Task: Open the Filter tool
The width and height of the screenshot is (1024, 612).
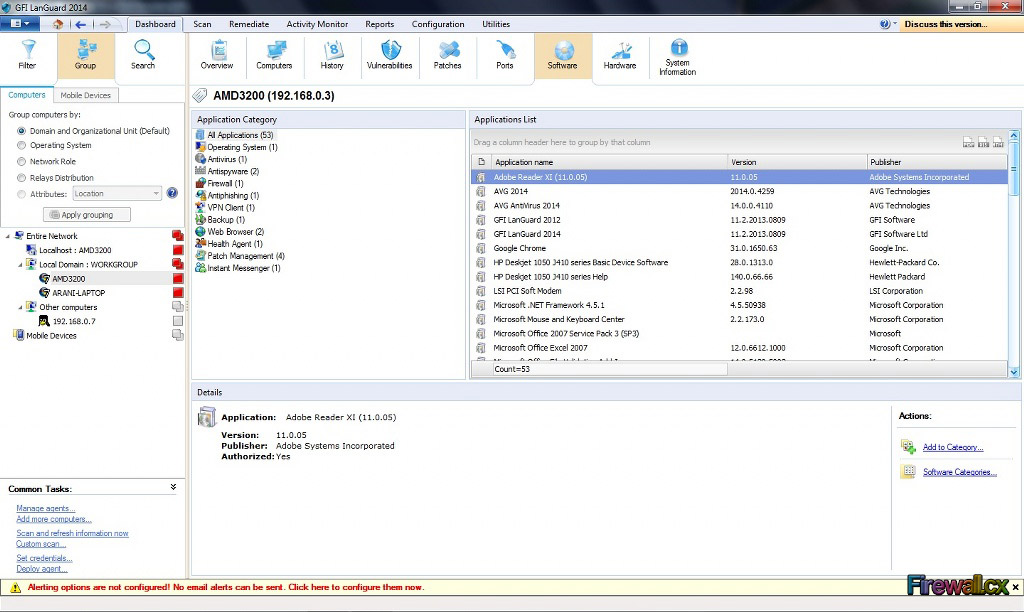Action: pos(27,55)
